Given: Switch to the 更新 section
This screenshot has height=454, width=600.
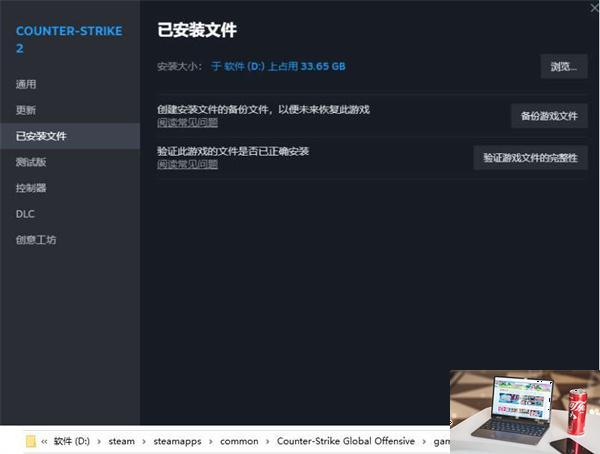Looking at the screenshot, I should pyautogui.click(x=26, y=110).
